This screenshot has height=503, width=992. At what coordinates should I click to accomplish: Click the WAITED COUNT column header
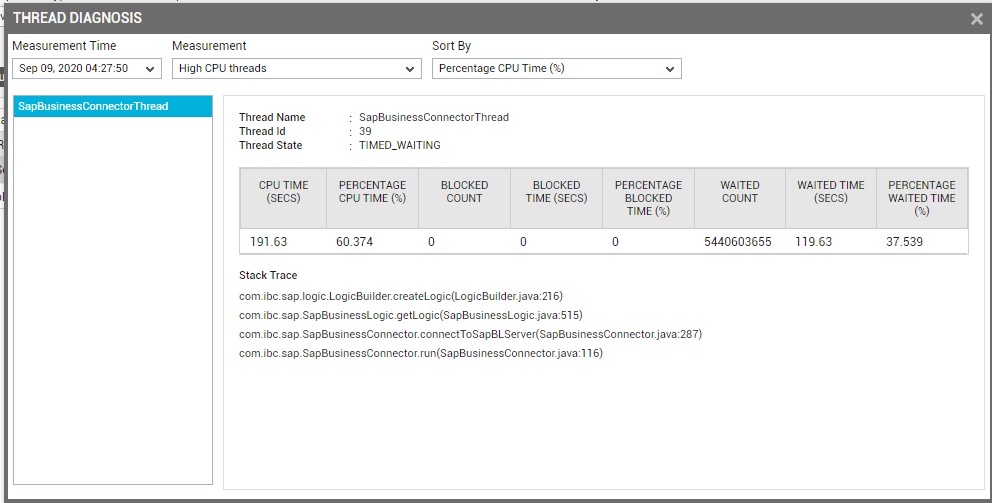(x=740, y=198)
